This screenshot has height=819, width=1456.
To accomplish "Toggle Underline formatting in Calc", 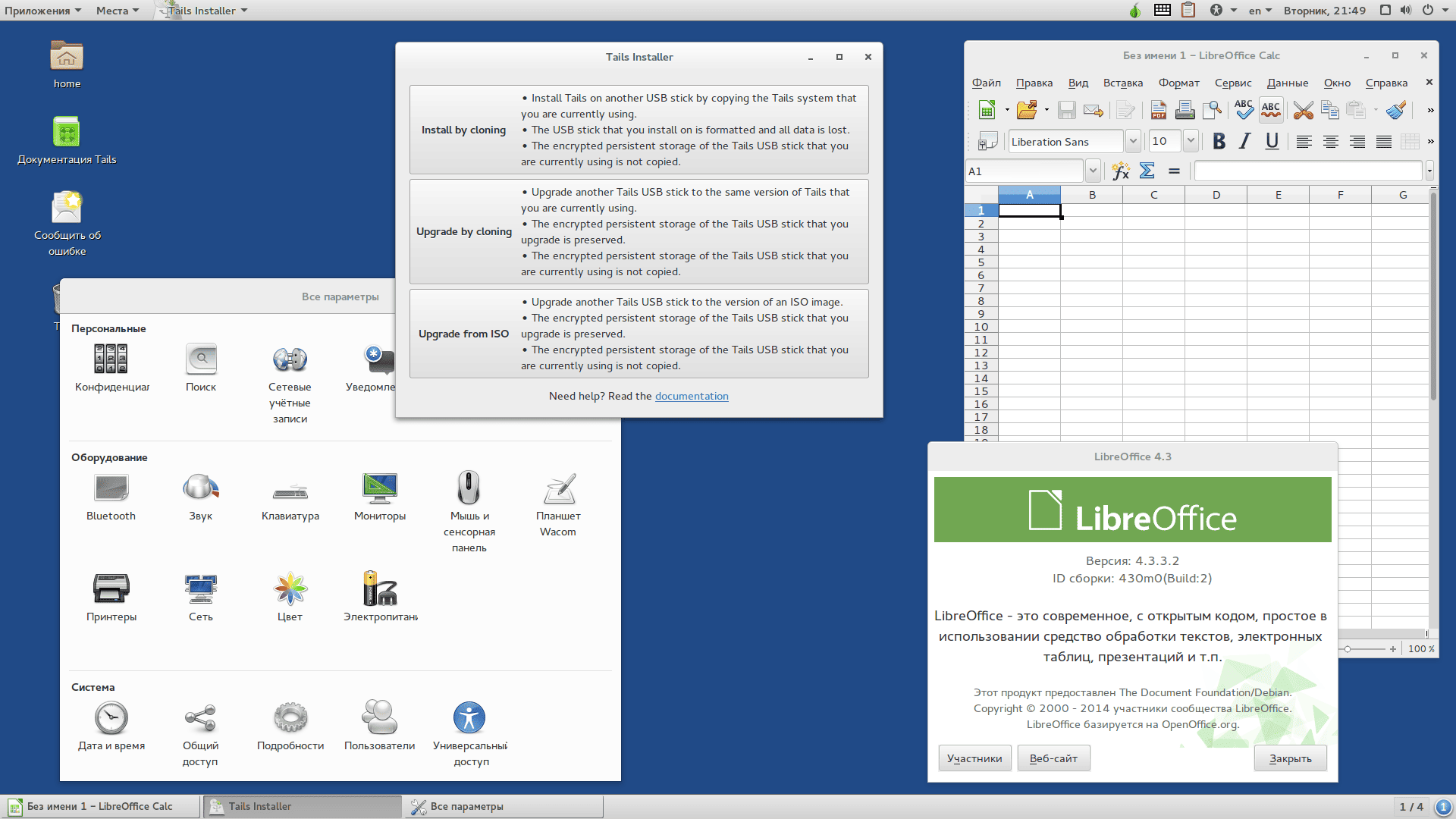I will point(1272,142).
